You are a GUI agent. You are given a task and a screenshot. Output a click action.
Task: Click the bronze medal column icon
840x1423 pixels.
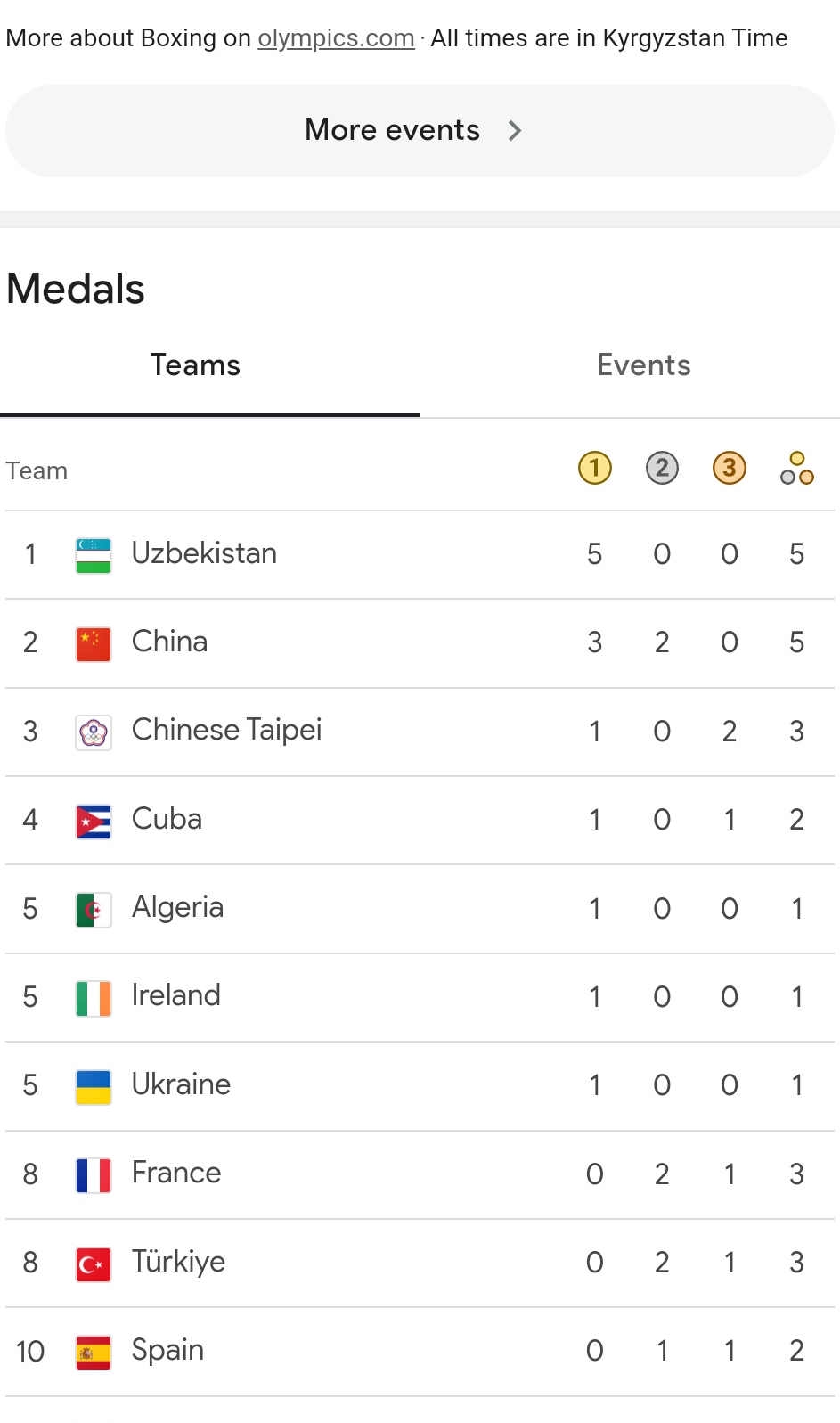click(730, 468)
